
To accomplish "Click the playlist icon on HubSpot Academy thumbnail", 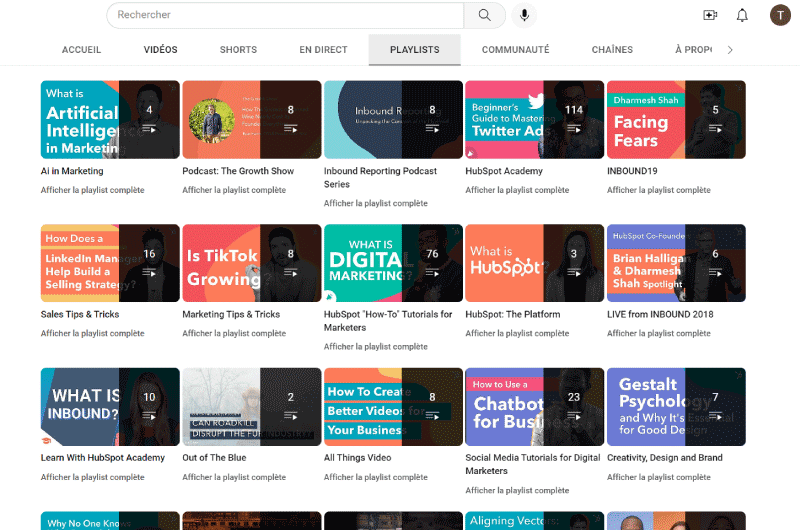I will (x=573, y=129).
